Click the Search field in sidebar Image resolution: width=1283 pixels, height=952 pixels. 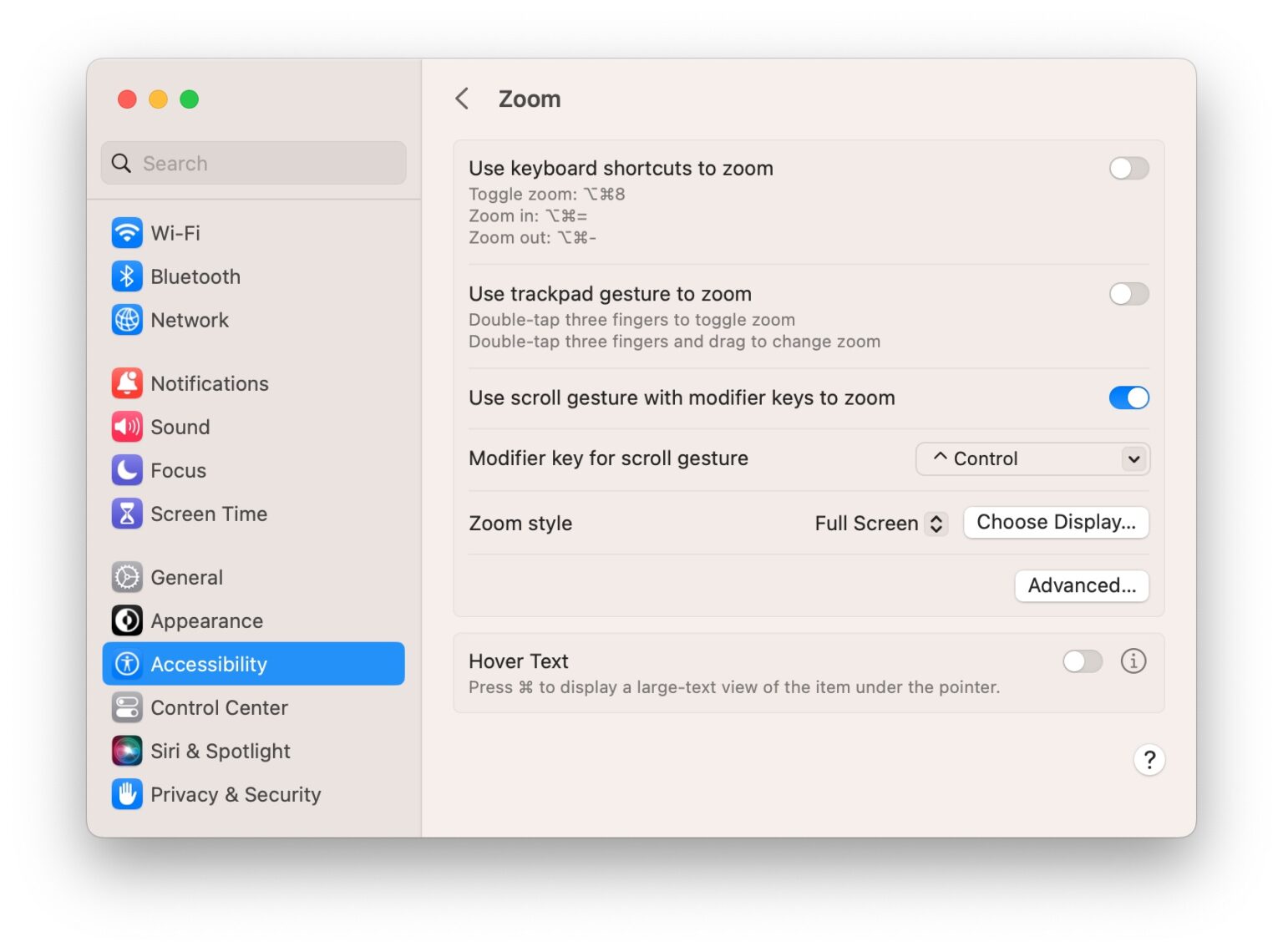[253, 163]
